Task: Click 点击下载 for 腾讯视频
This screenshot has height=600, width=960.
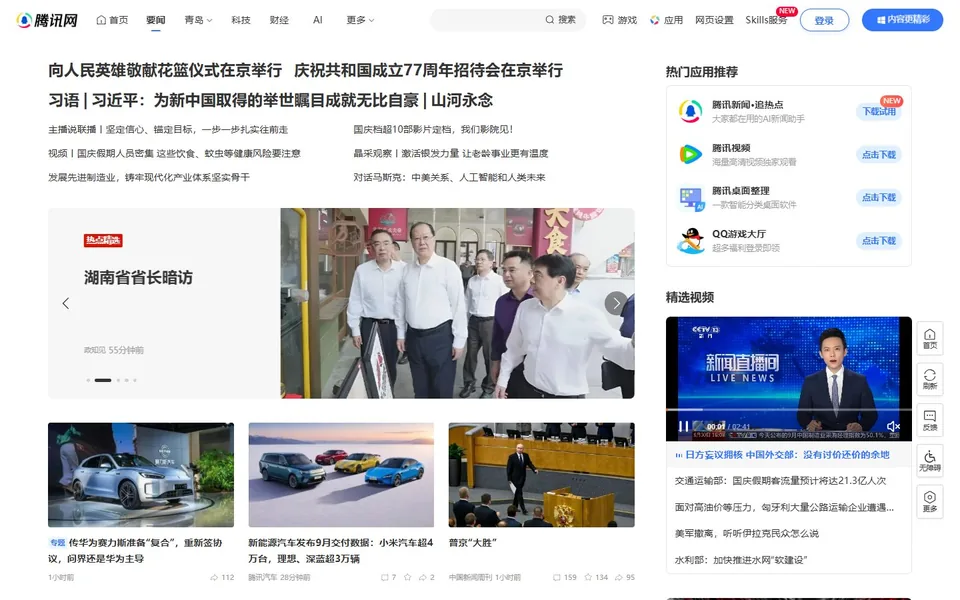Action: [879, 155]
